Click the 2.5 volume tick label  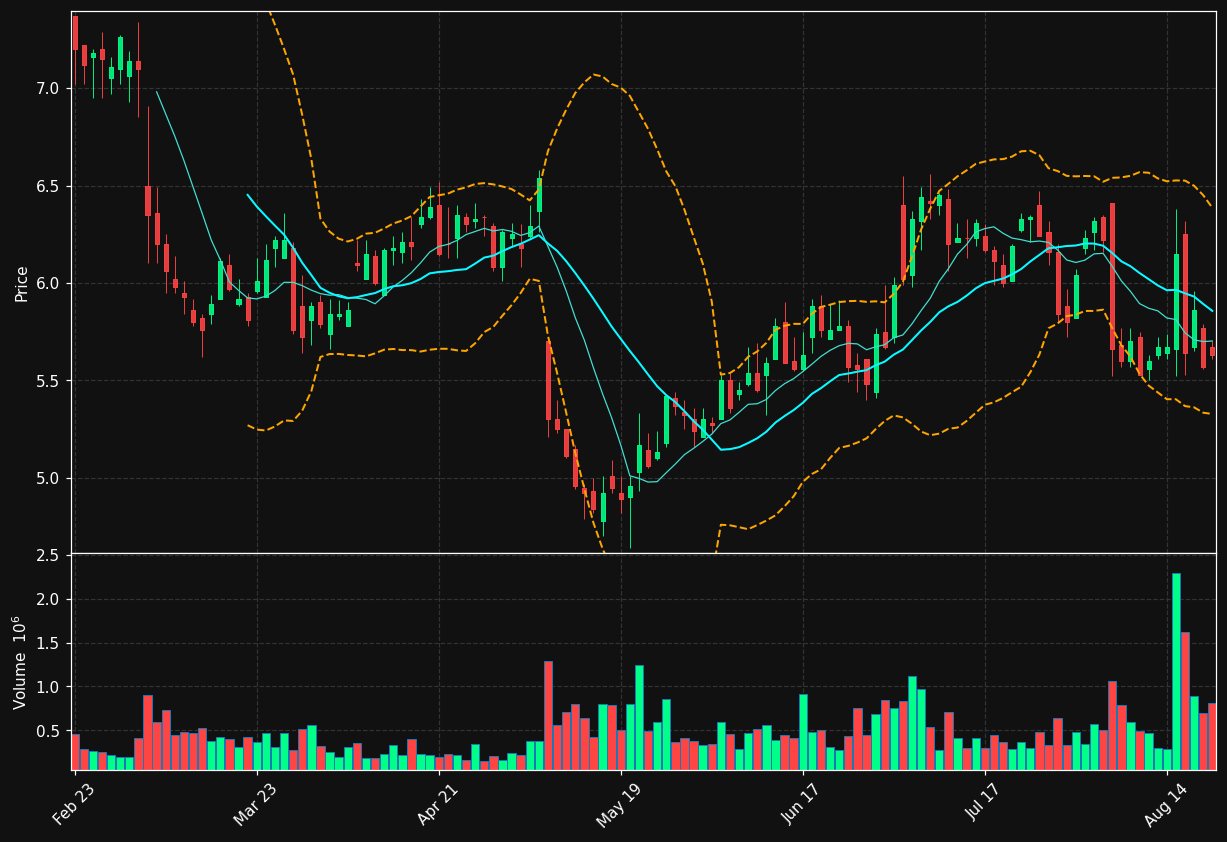coord(49,555)
